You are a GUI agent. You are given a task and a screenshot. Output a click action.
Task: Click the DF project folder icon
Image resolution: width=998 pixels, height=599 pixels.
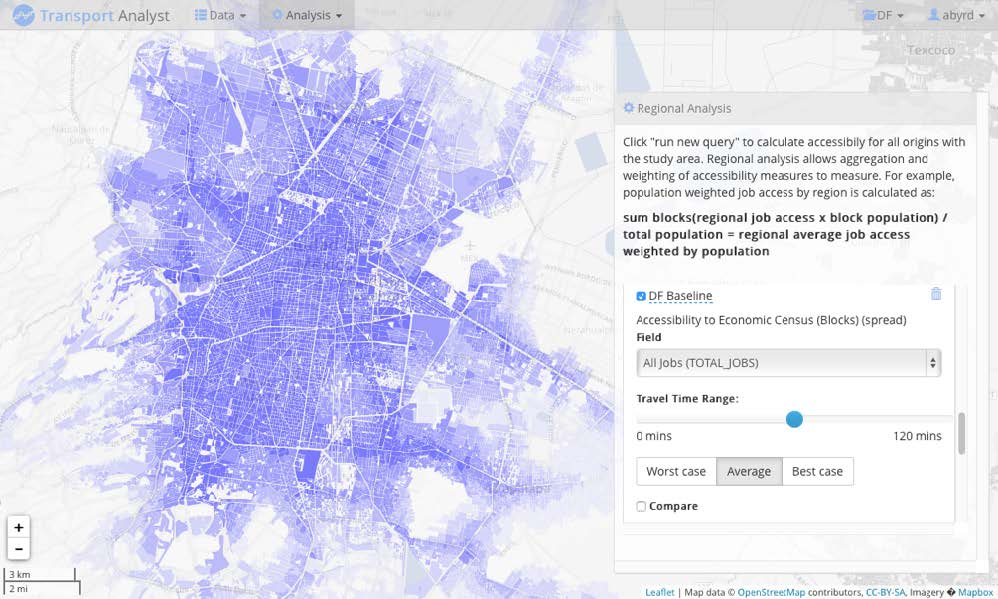[869, 15]
